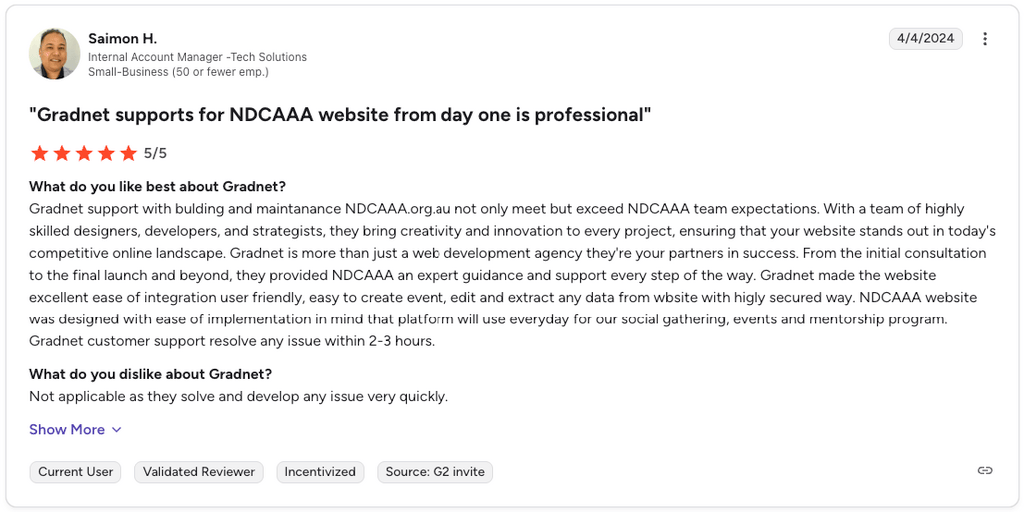Open the three-dot review options menu
The width and height of the screenshot is (1024, 512).
click(985, 39)
